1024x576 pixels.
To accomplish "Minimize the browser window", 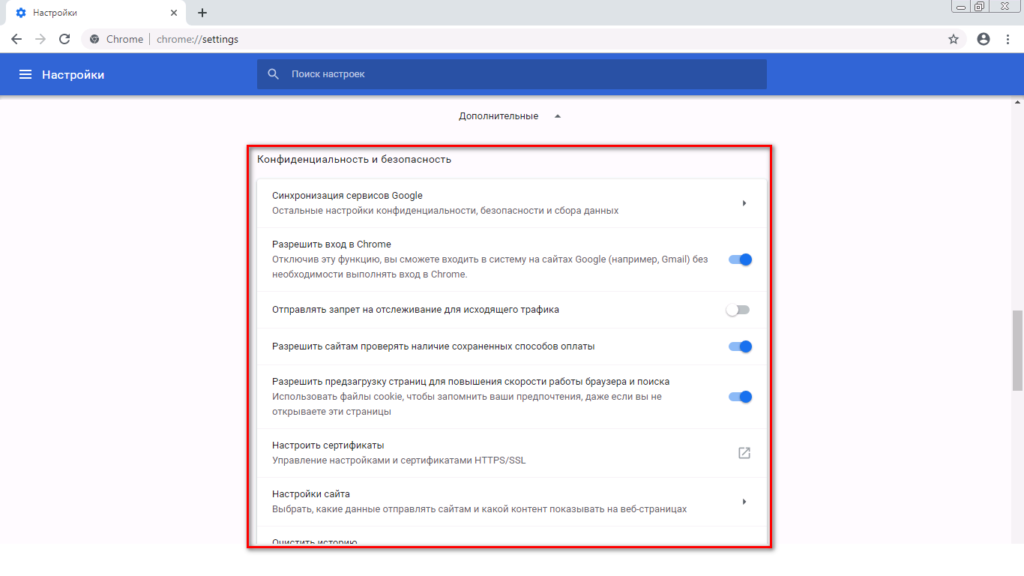I will pos(961,7).
